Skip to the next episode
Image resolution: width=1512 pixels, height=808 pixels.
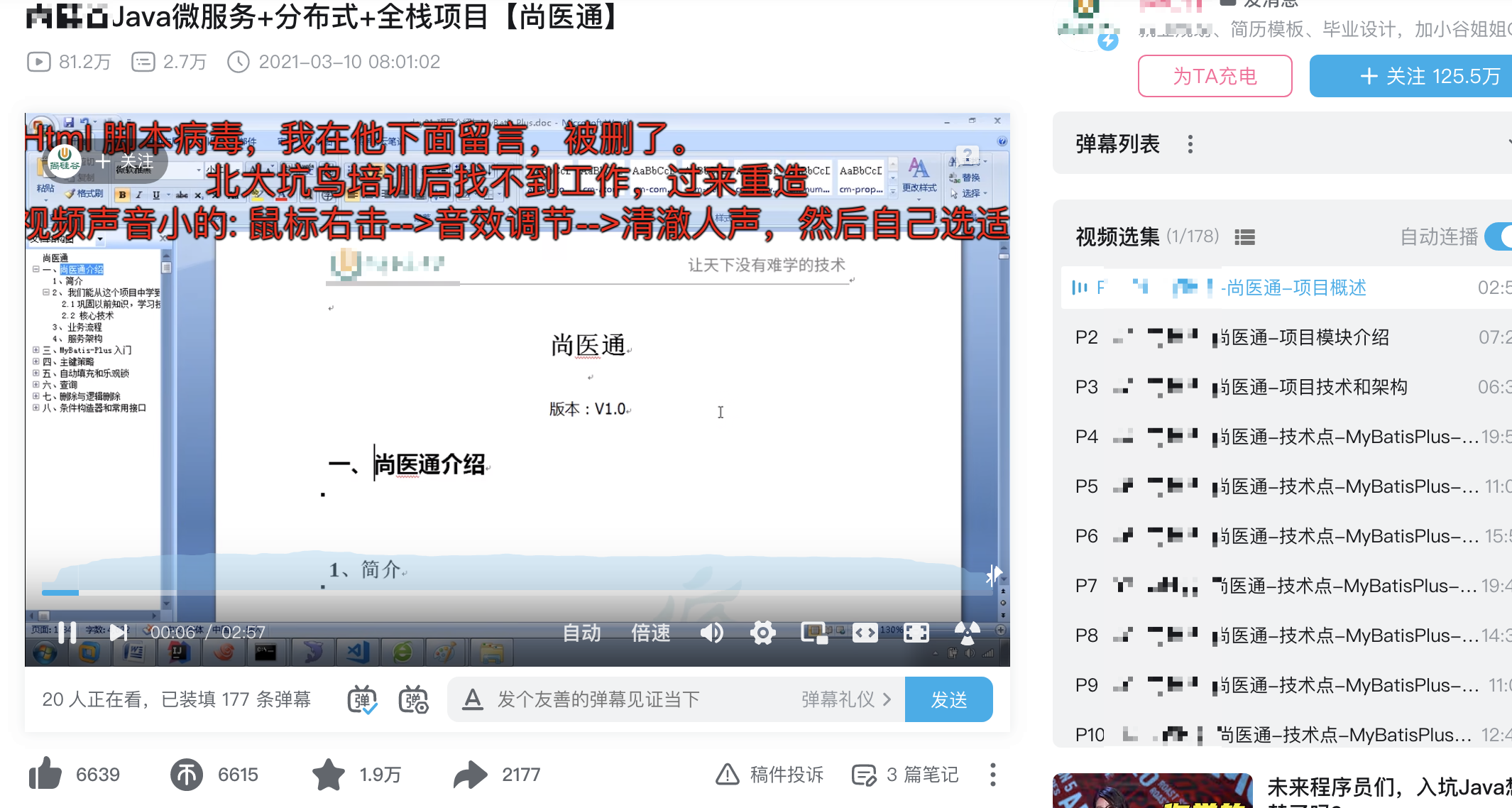click(119, 632)
